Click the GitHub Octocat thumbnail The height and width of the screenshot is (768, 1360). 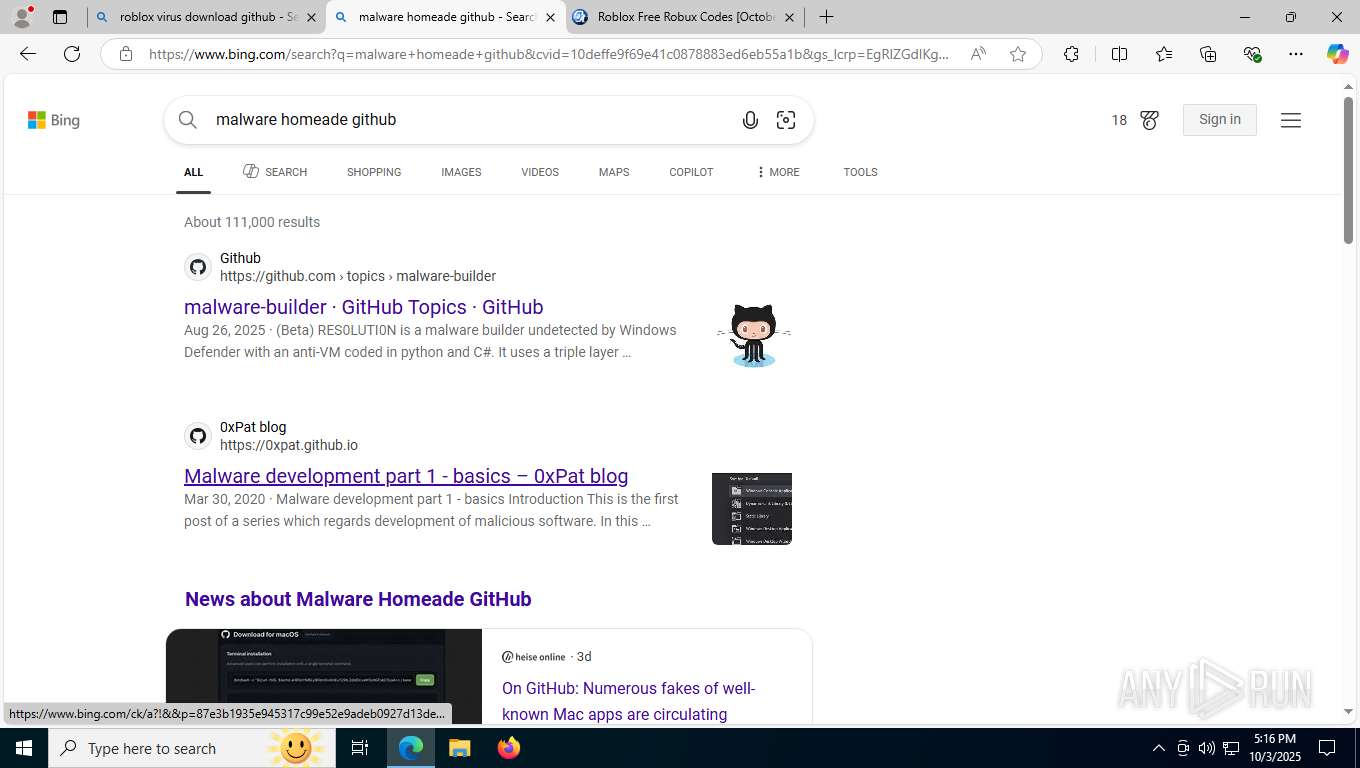pos(752,336)
